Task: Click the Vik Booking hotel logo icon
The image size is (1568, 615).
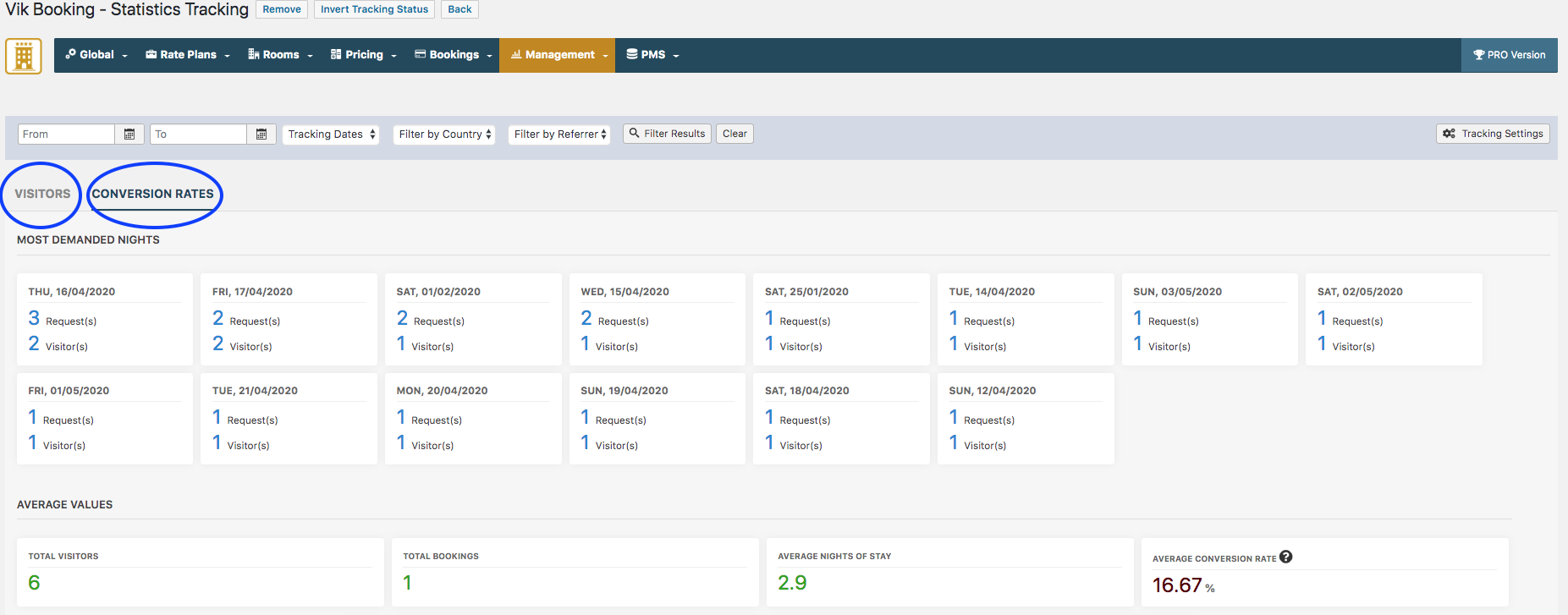Action: (x=24, y=56)
